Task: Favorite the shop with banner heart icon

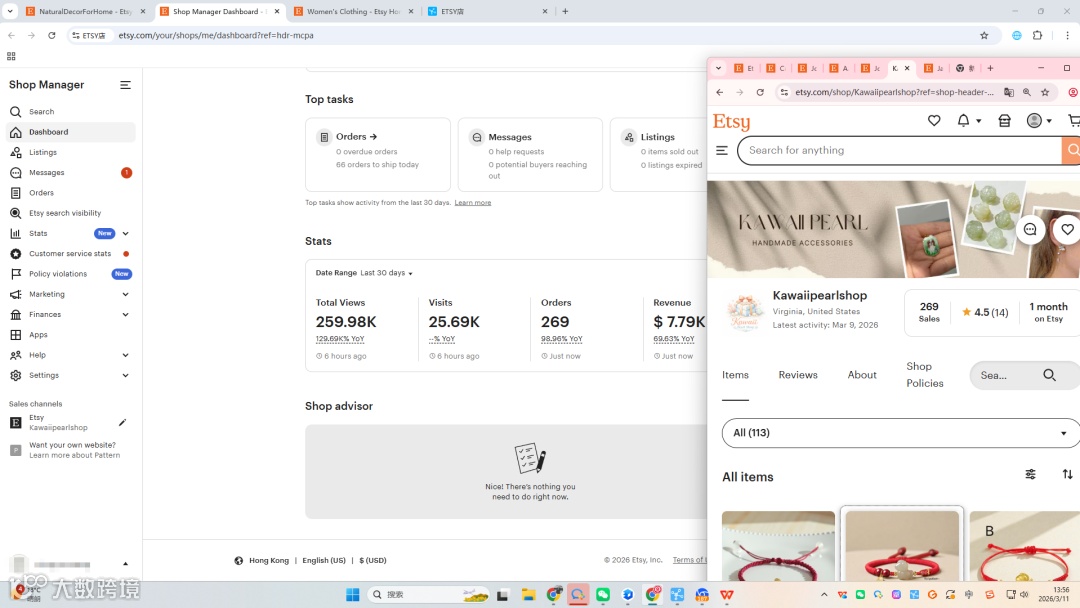Action: [x=1067, y=229]
